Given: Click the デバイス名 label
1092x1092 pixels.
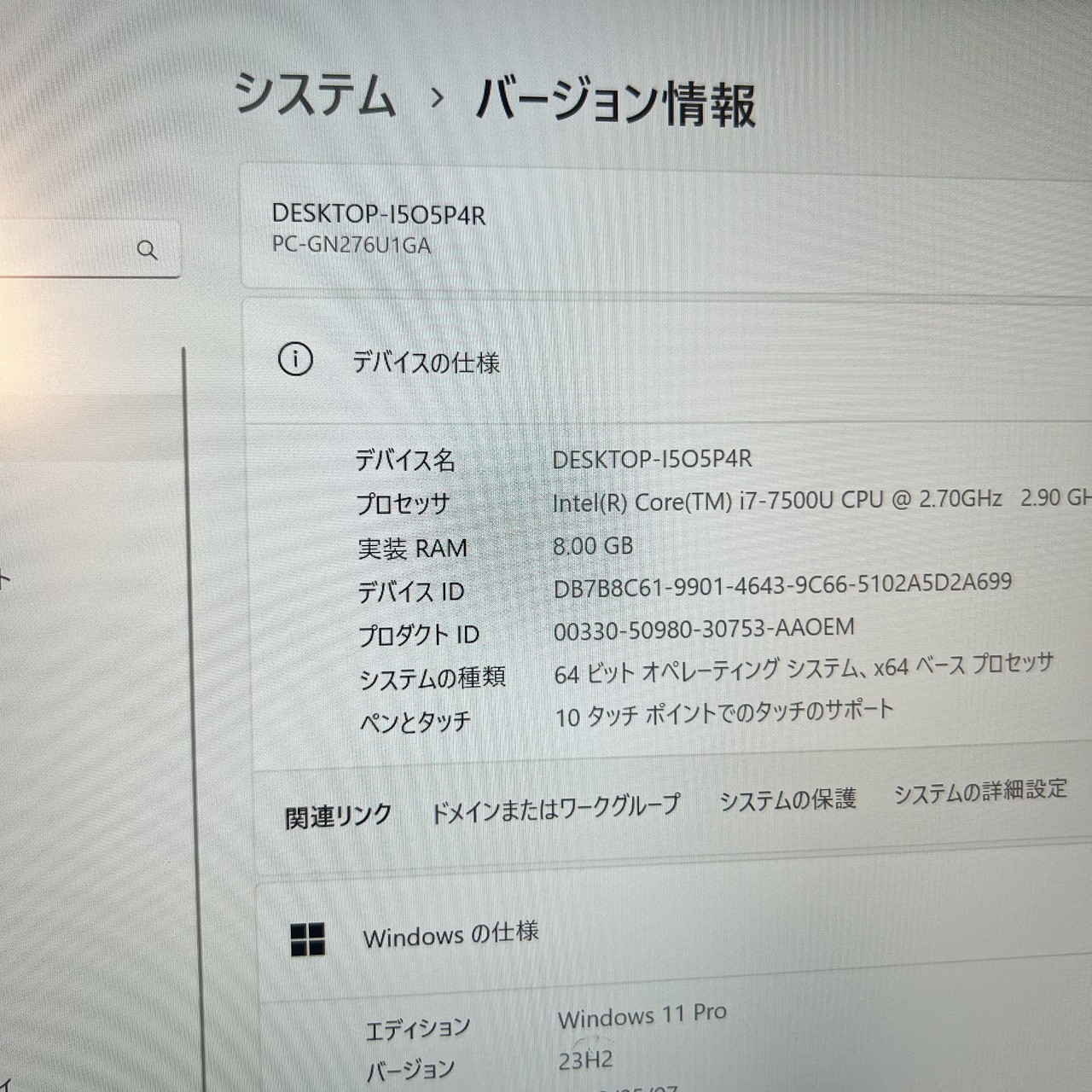Looking at the screenshot, I should pos(405,461).
